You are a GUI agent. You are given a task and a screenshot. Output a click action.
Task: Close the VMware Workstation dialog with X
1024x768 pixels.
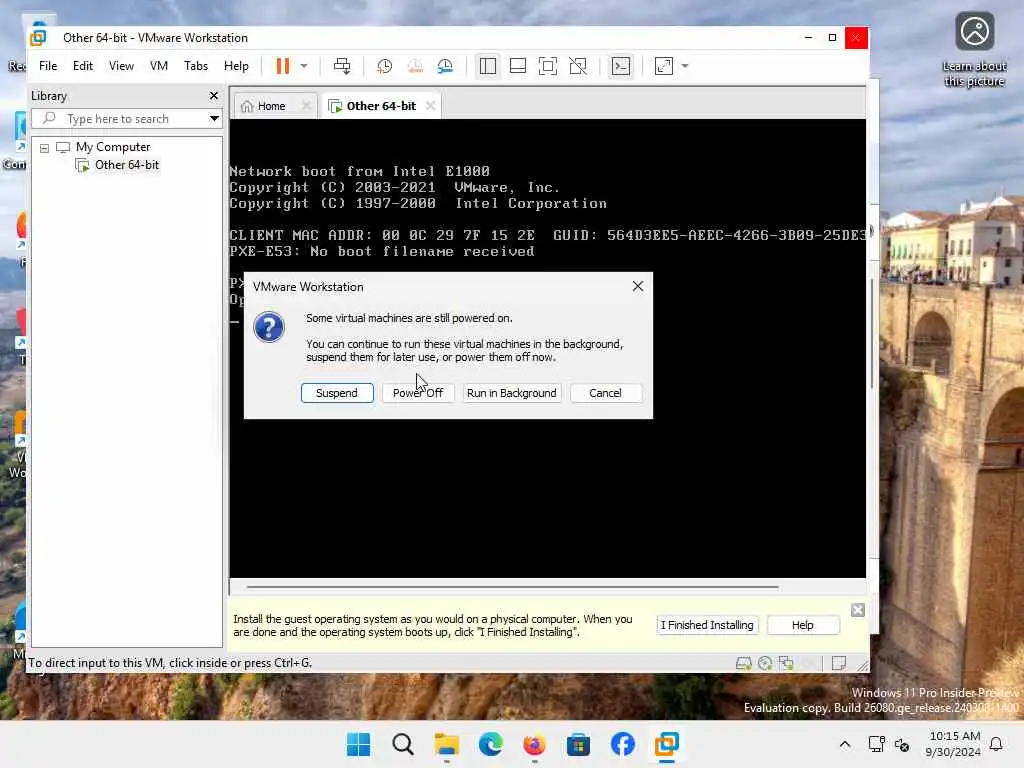click(638, 286)
